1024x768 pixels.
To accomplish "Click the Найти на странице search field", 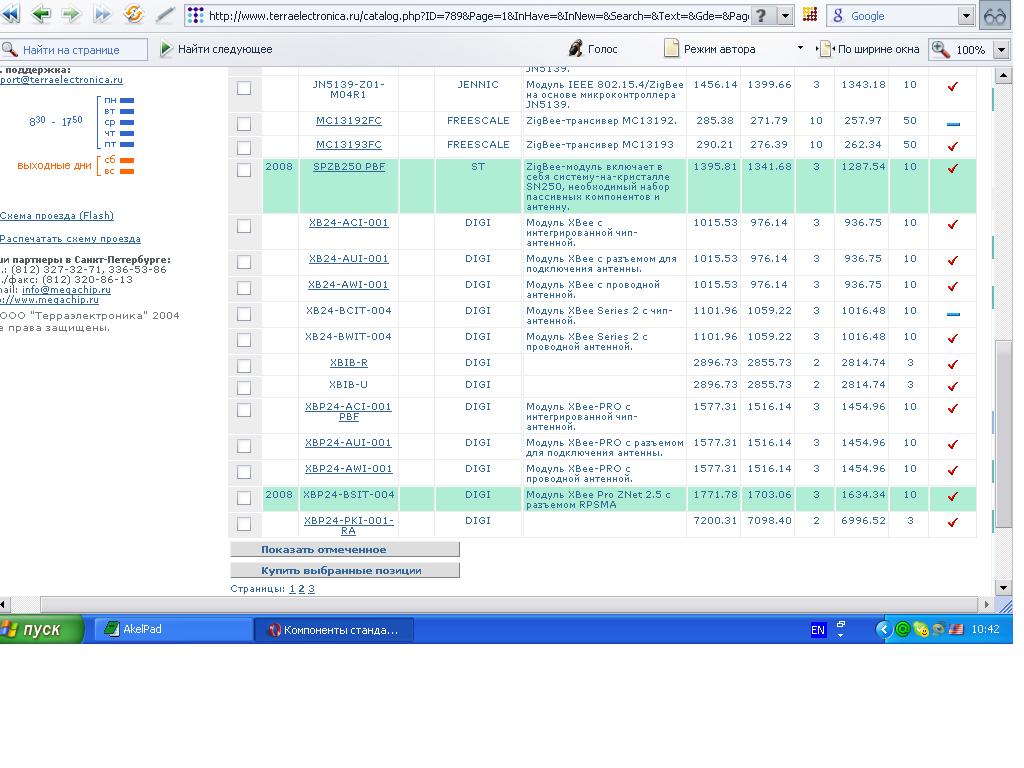I will tap(75, 49).
